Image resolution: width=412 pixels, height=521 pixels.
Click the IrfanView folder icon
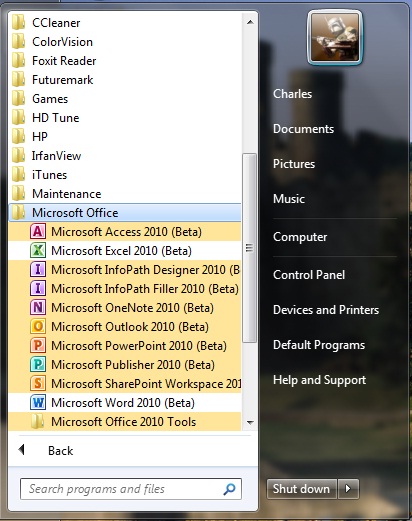click(19, 156)
